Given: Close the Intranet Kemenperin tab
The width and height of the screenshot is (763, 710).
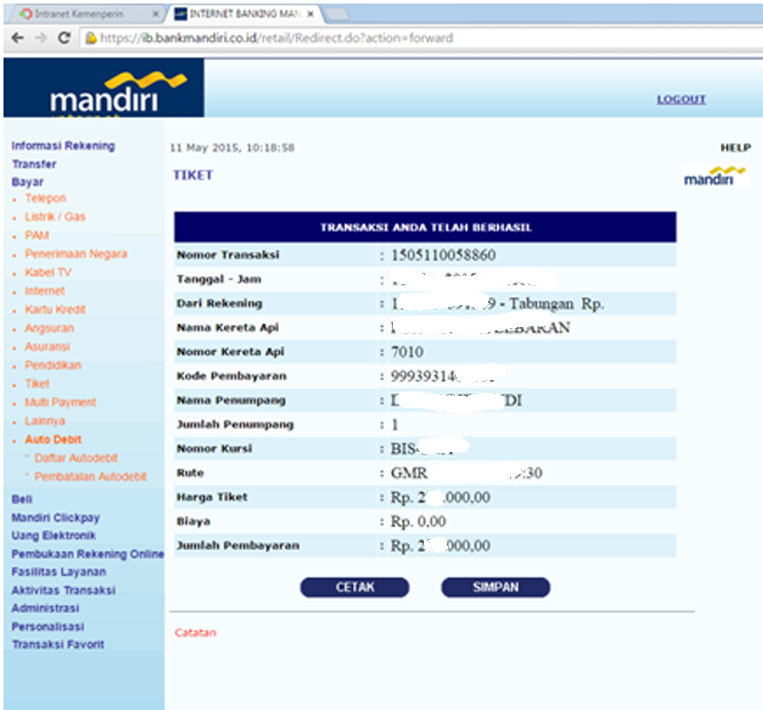Looking at the screenshot, I should tap(156, 14).
